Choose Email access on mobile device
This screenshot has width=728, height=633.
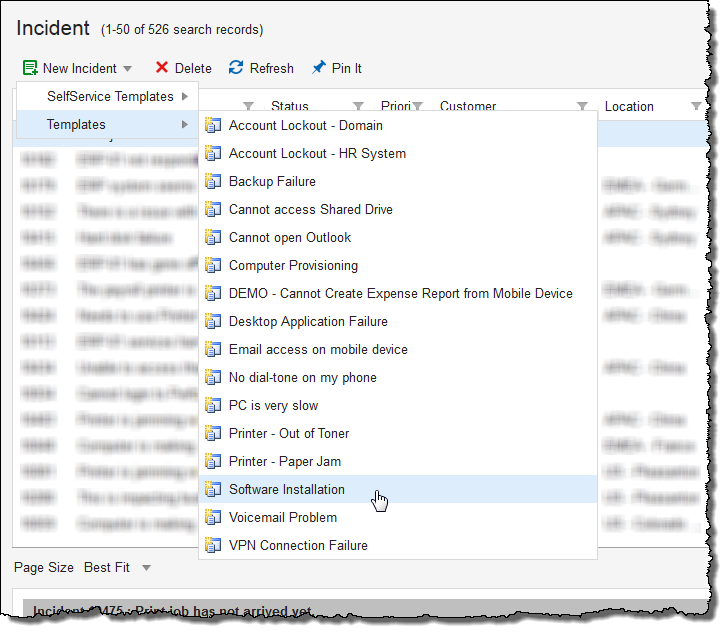(x=398, y=349)
